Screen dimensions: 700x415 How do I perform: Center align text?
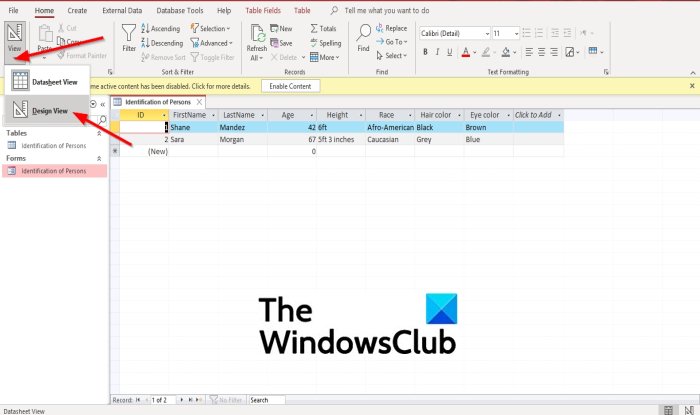point(542,52)
